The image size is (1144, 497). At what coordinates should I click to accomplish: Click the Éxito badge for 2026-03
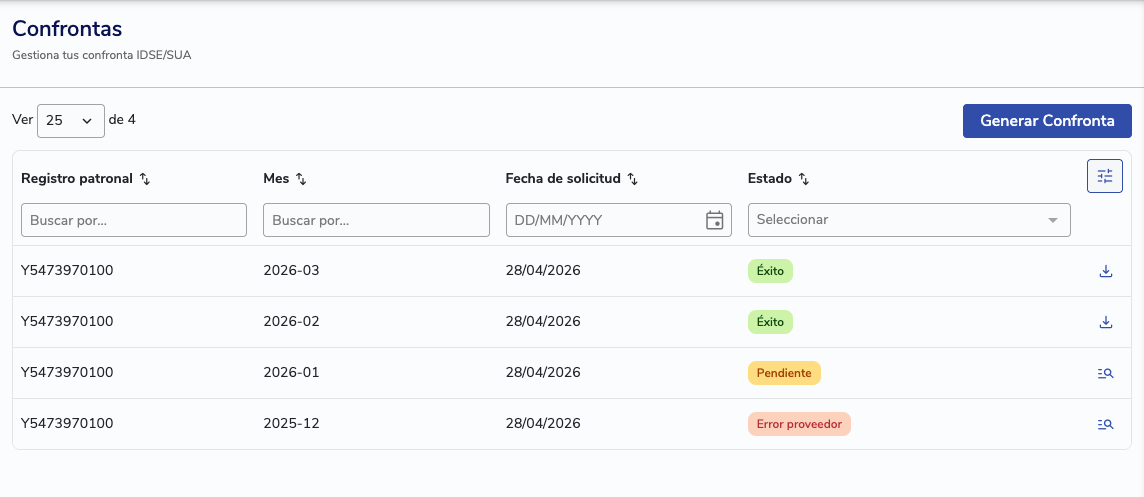point(770,271)
